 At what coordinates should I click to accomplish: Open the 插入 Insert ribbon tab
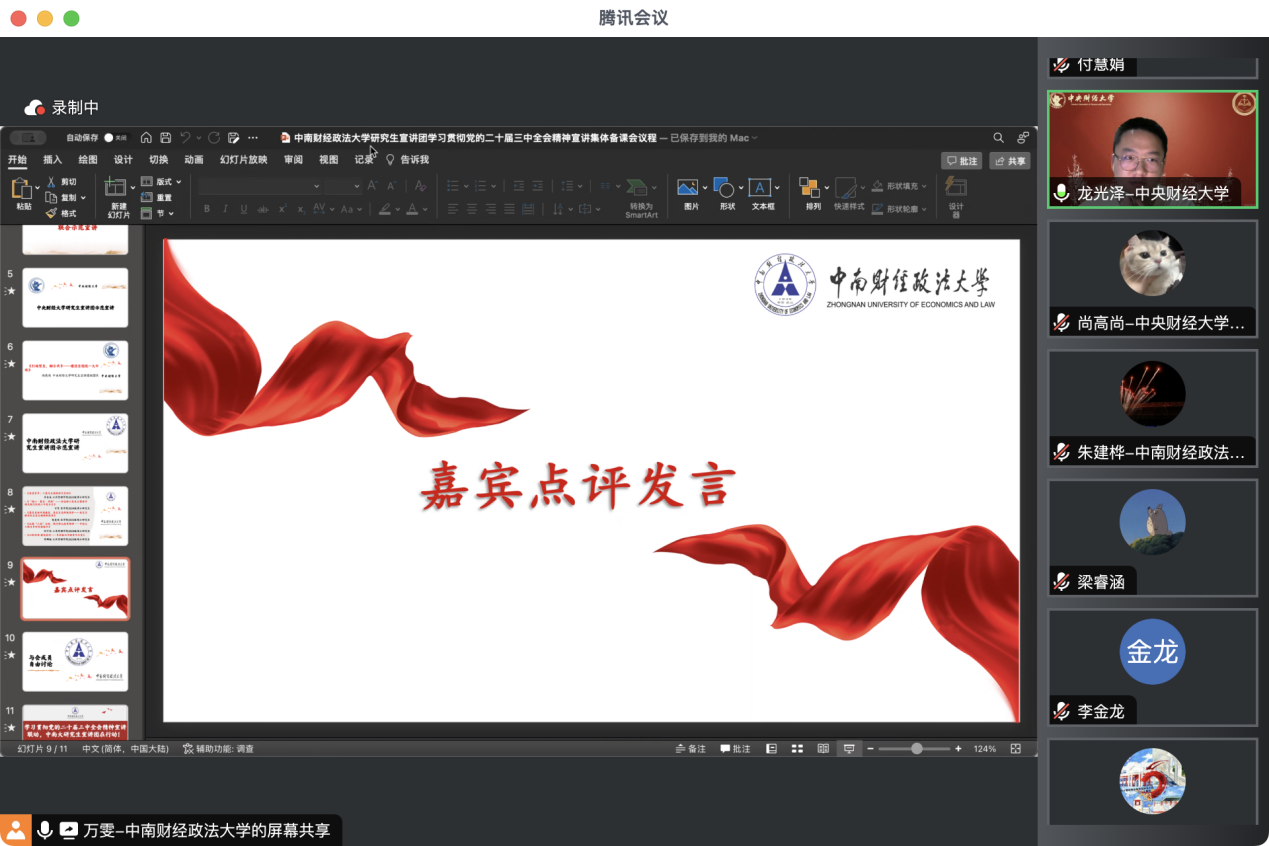[52, 160]
